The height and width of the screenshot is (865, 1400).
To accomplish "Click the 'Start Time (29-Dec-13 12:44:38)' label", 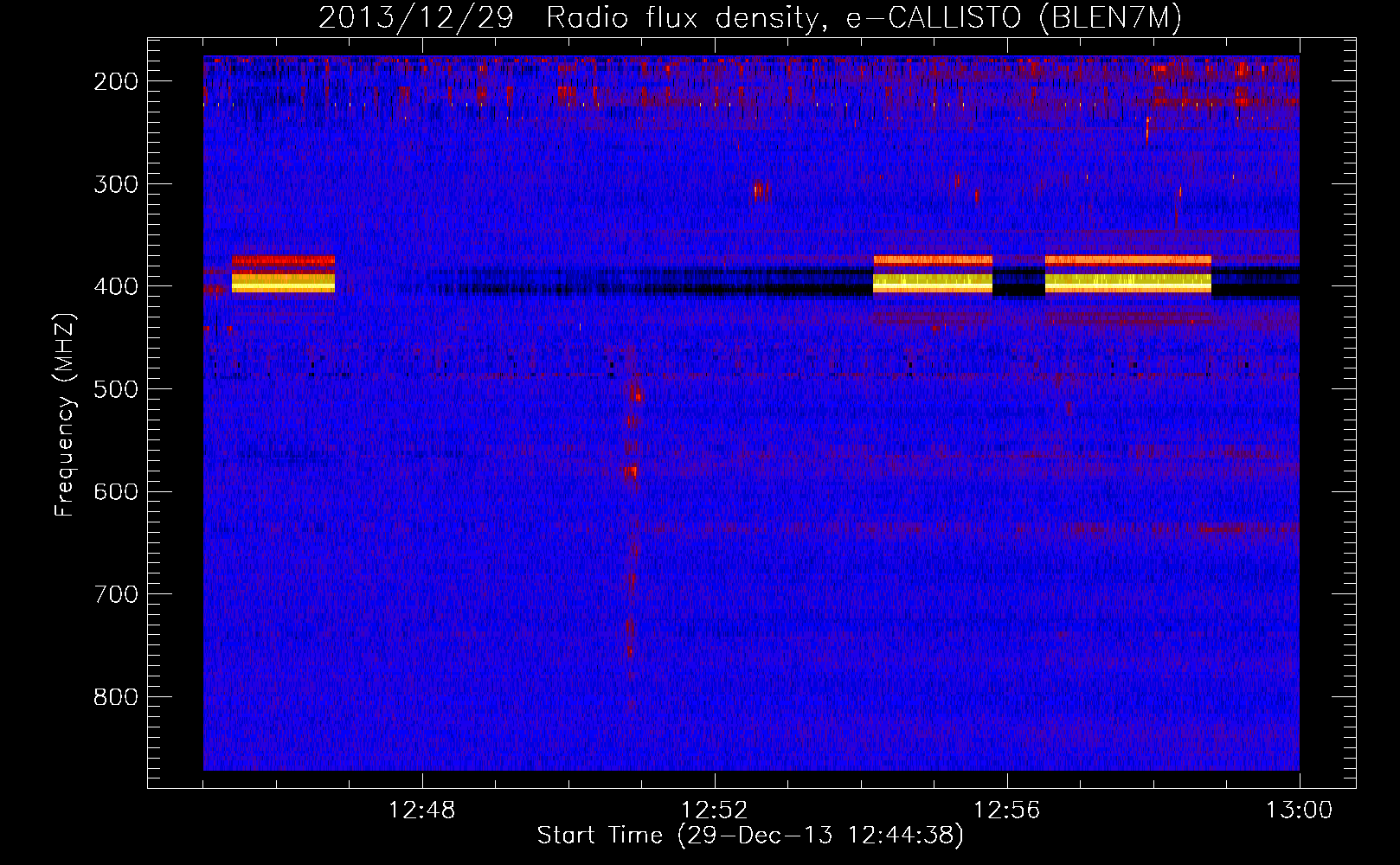I will tap(749, 836).
